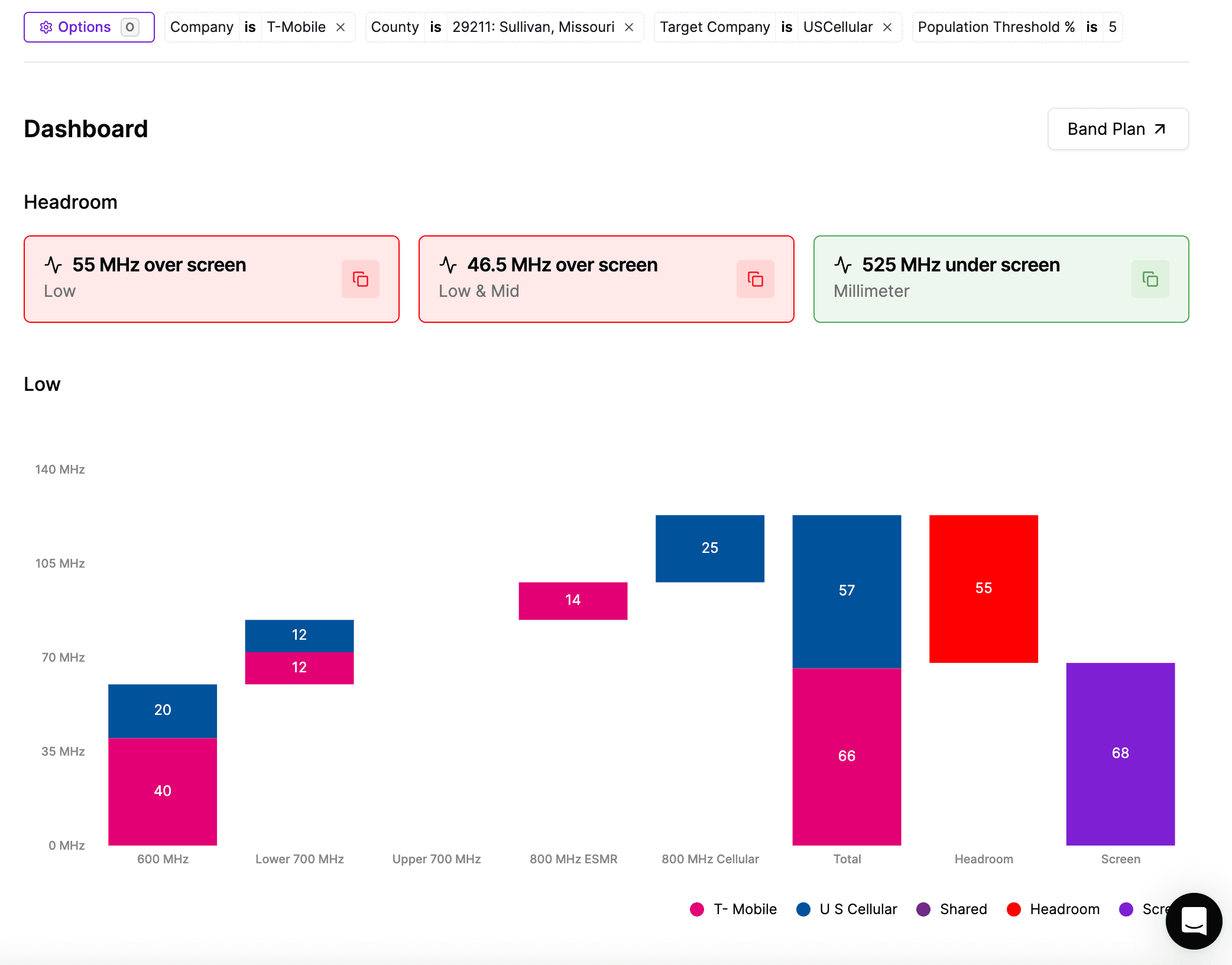Remove the T-Mobile company filter

341,27
